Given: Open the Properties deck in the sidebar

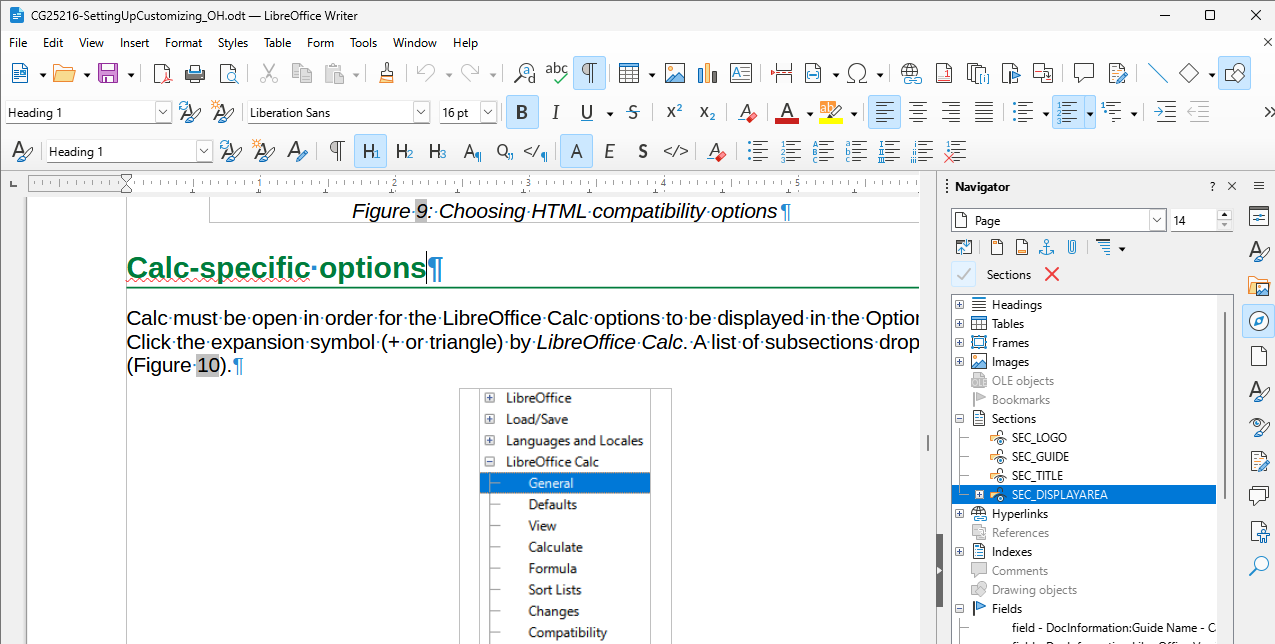Looking at the screenshot, I should point(1258,215).
